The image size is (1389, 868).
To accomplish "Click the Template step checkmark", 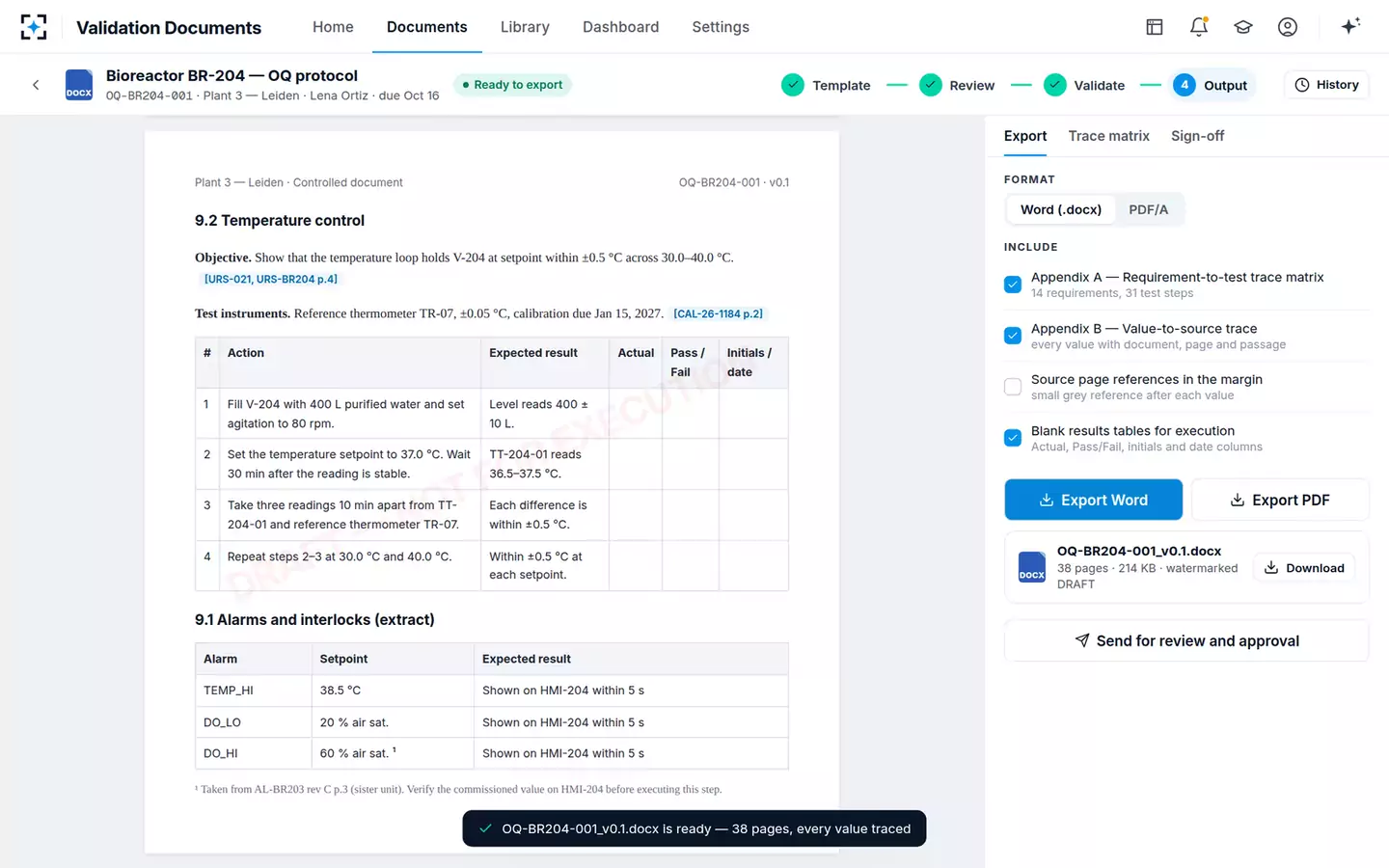I will click(793, 85).
